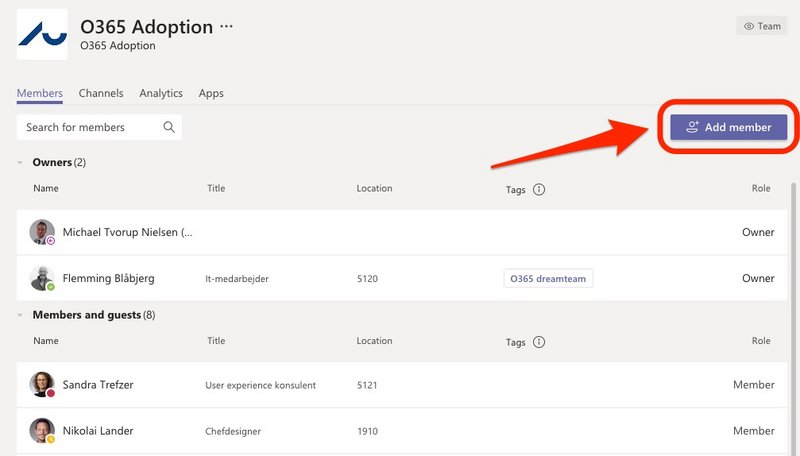Image resolution: width=800 pixels, height=456 pixels.
Task: Collapse the Members and guests section
Action: click(x=20, y=315)
